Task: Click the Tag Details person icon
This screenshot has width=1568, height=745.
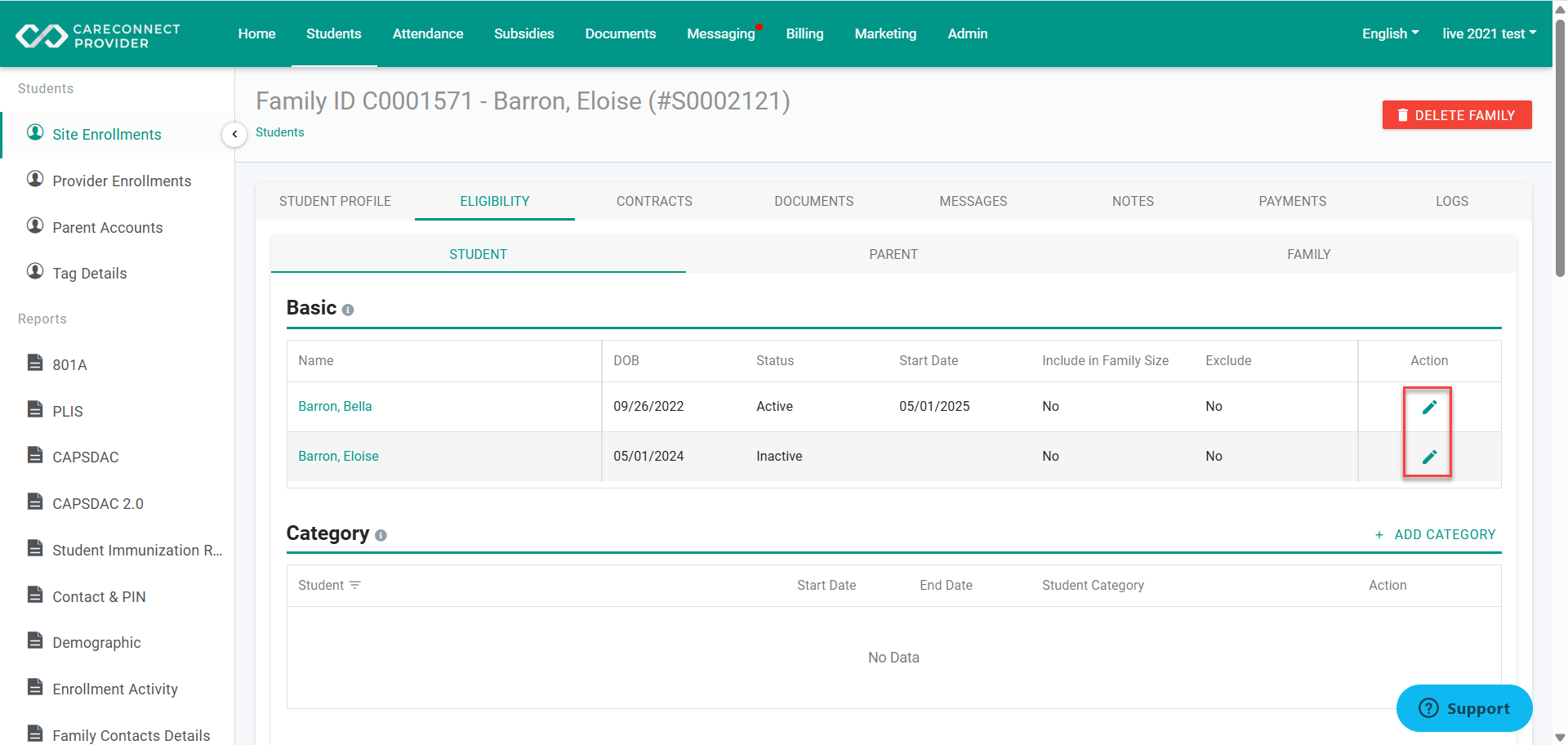Action: tap(35, 271)
